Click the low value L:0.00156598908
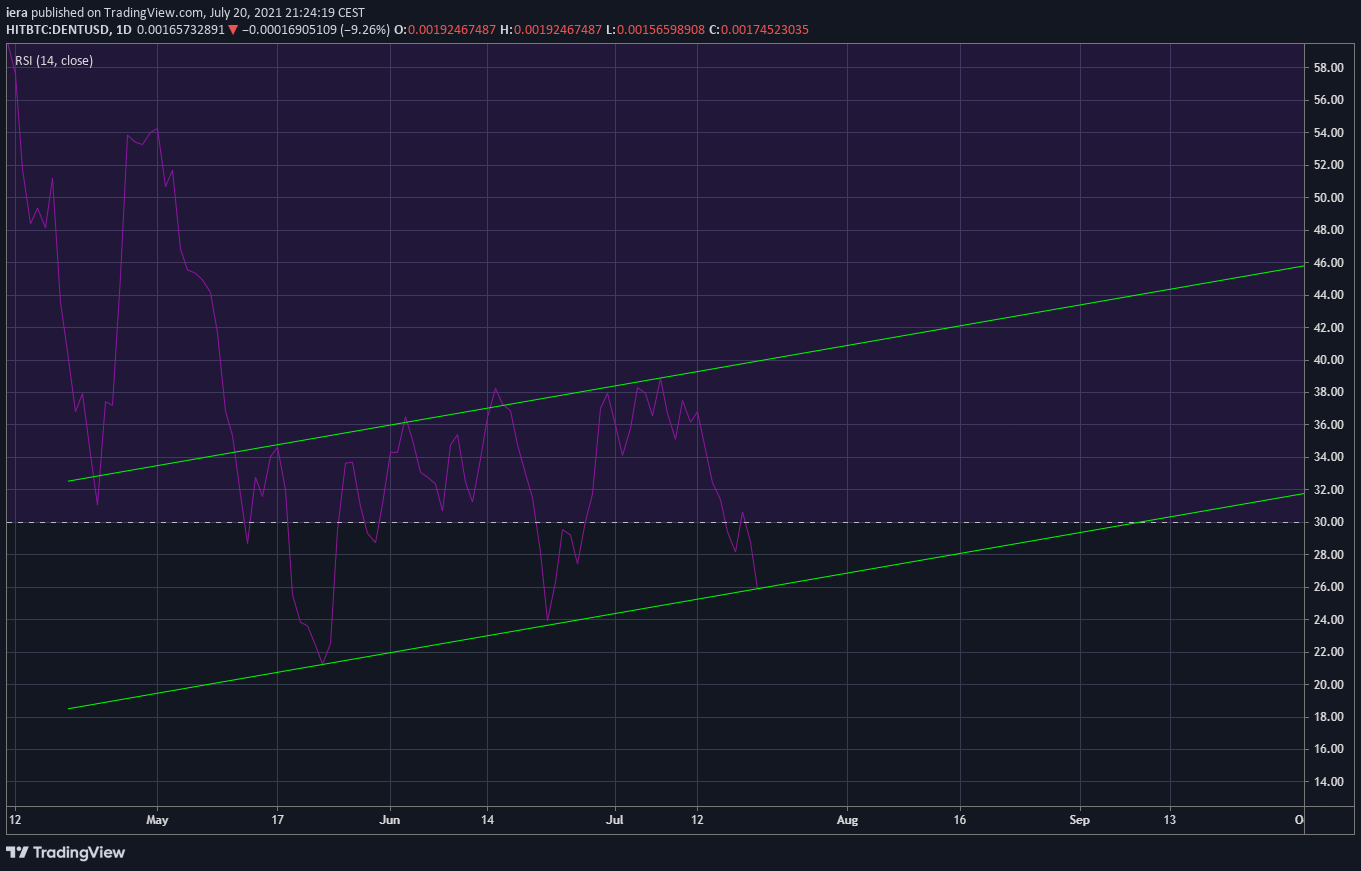1361x871 pixels. [x=655, y=30]
